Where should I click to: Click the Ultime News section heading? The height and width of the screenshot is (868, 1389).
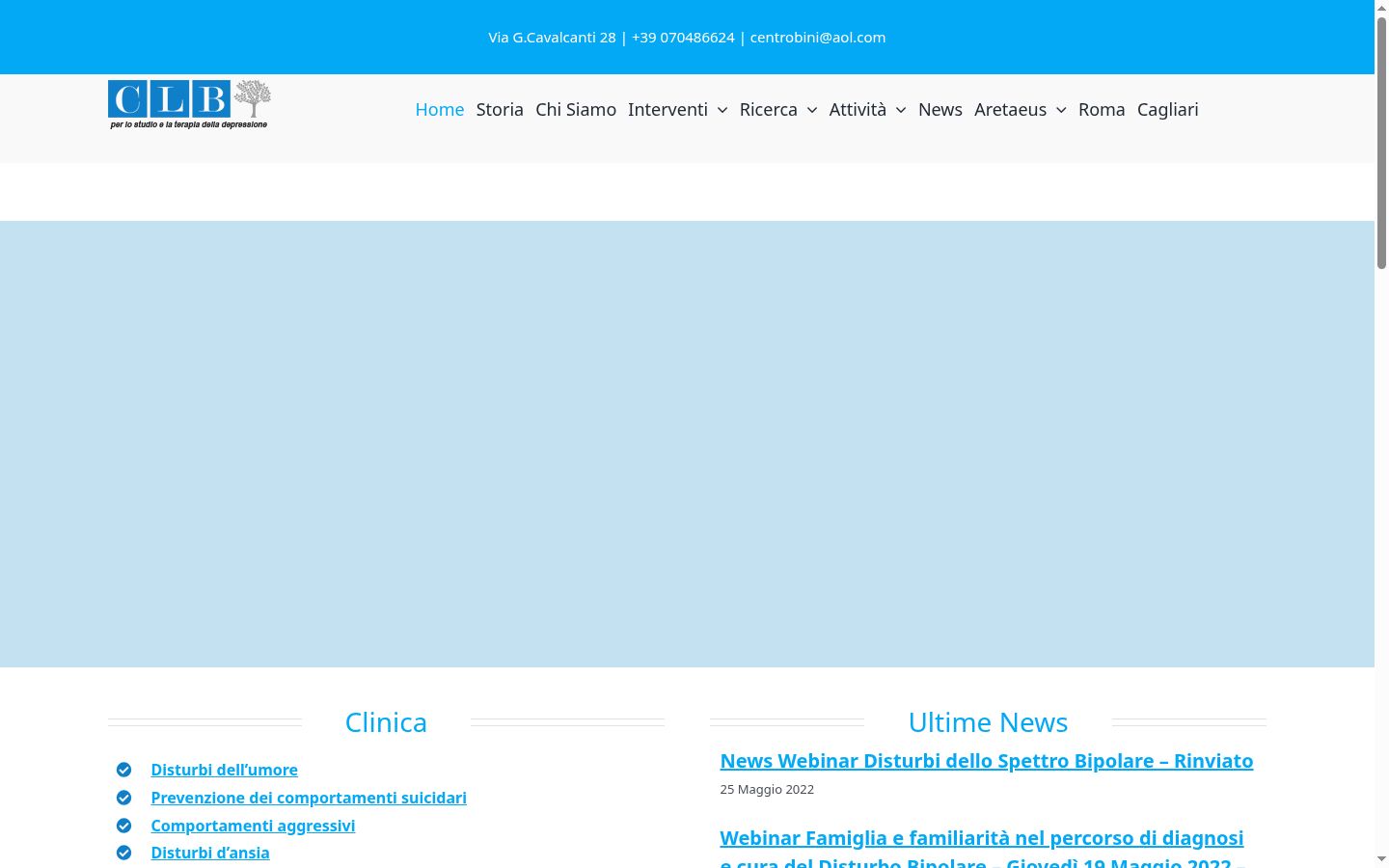988,722
